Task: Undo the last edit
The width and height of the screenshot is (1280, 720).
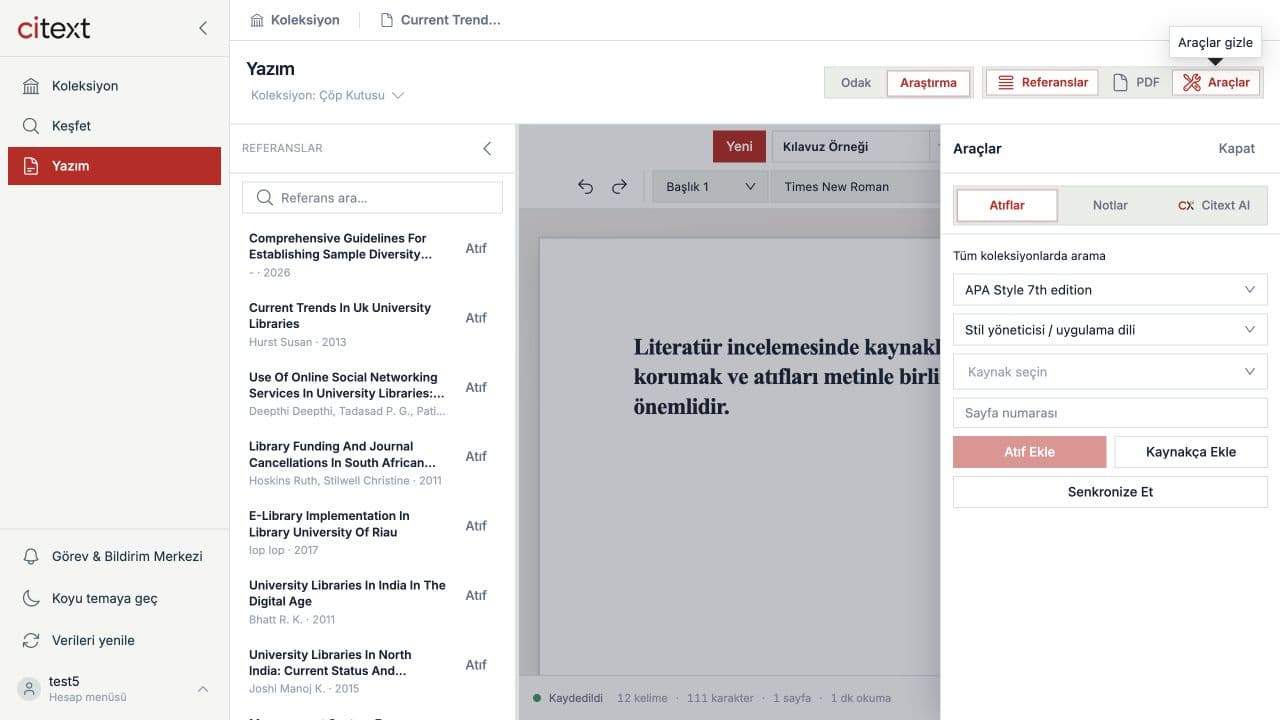Action: (586, 187)
